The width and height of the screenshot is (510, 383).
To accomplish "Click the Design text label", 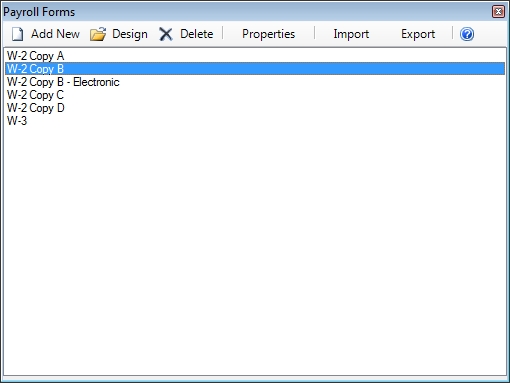I will click(x=130, y=34).
